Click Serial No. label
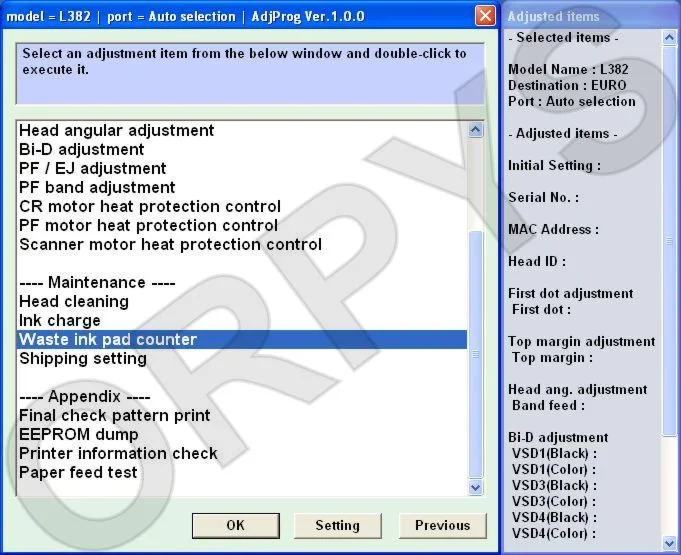The width and height of the screenshot is (681, 555). 543,198
